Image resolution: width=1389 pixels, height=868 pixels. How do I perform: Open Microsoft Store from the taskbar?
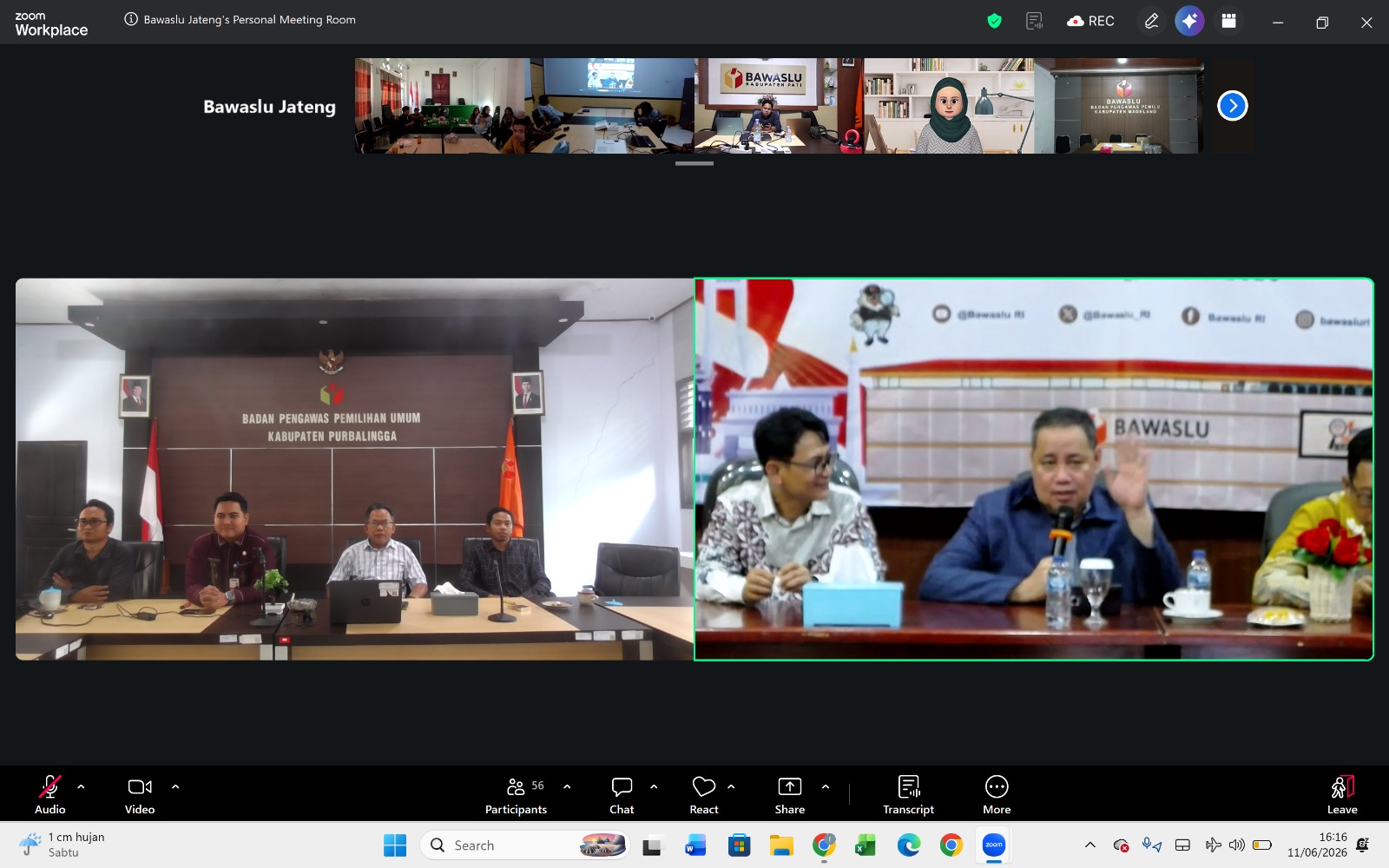pos(739,845)
